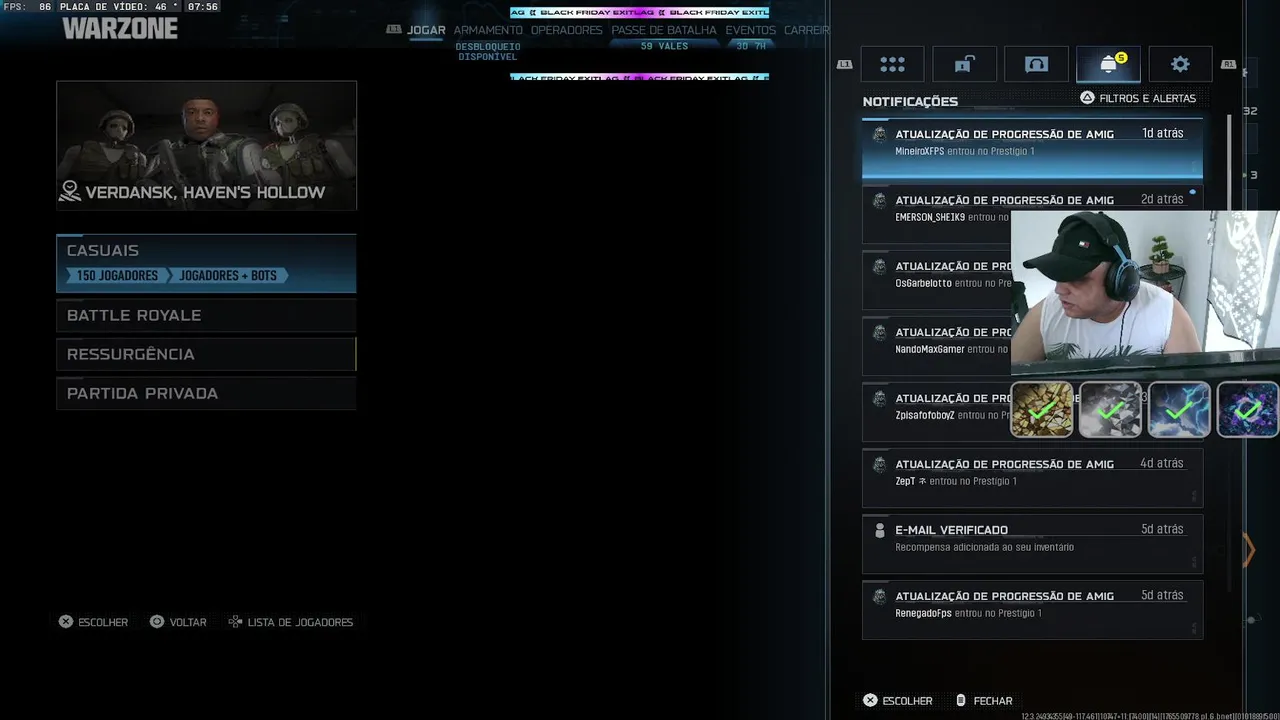Select the Ressurgência mode

[x=206, y=354]
